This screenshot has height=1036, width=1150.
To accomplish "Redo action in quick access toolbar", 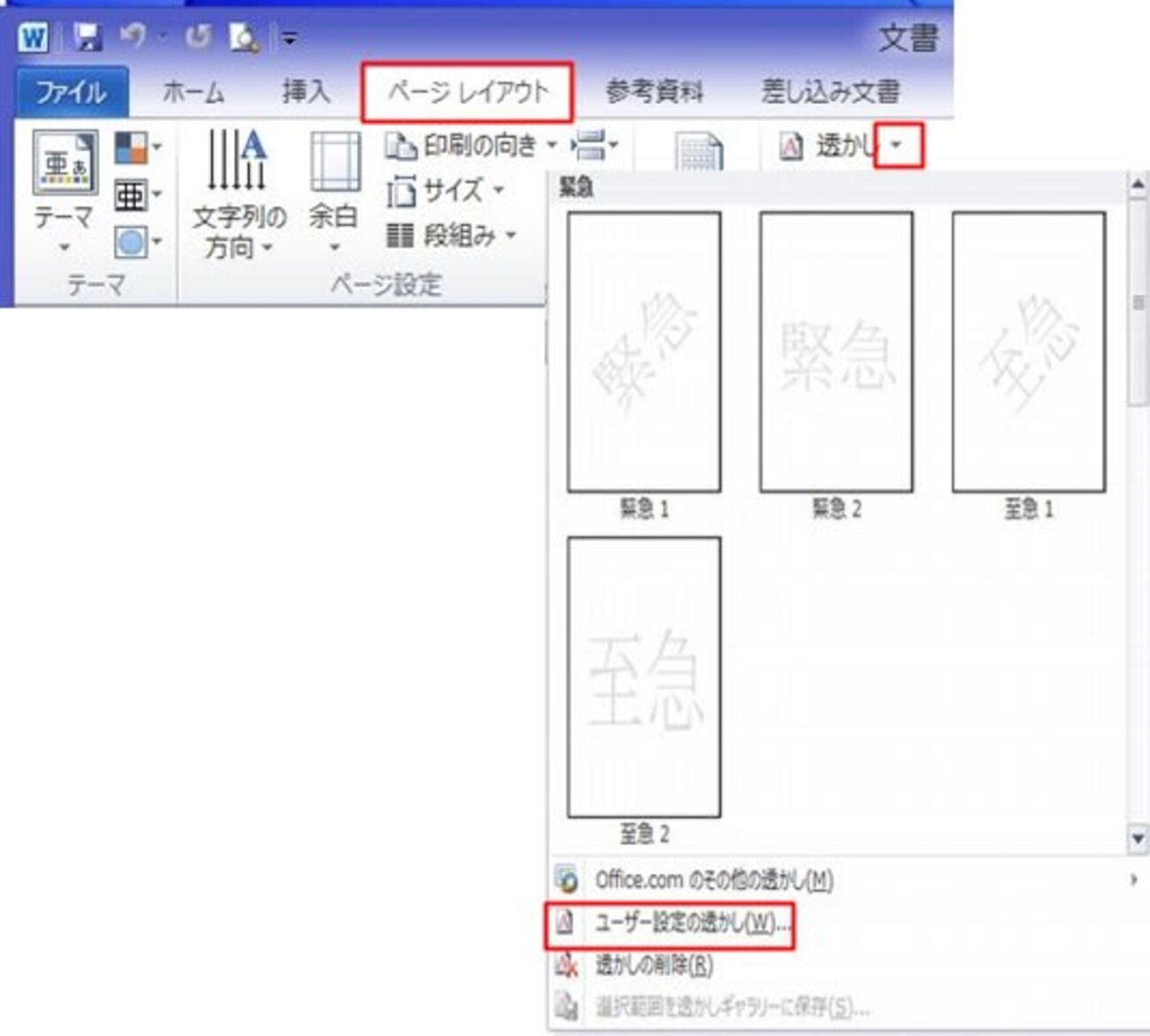I will (x=196, y=37).
